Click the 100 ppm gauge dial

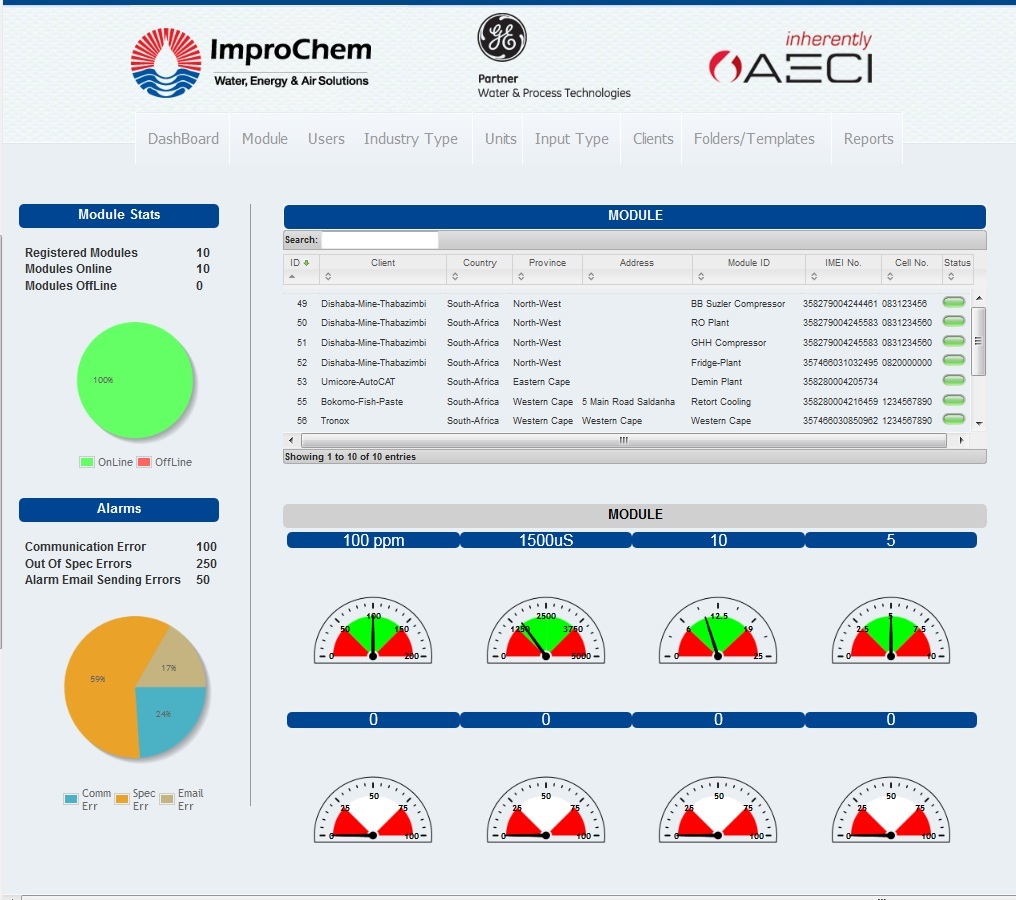point(373,632)
